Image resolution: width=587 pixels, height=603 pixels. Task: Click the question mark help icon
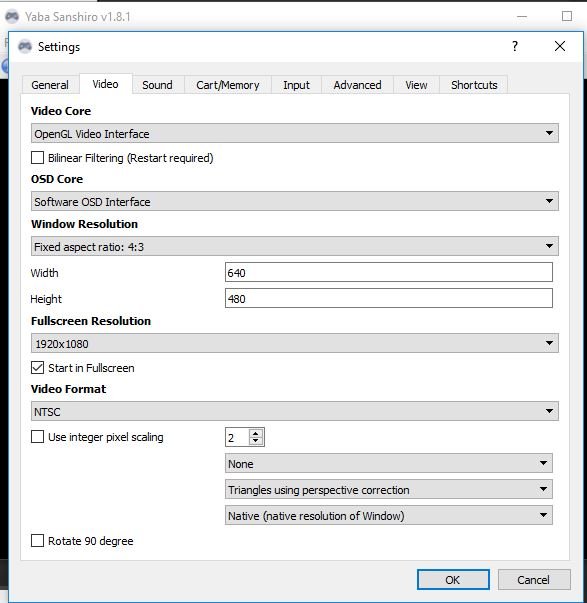pyautogui.click(x=515, y=46)
